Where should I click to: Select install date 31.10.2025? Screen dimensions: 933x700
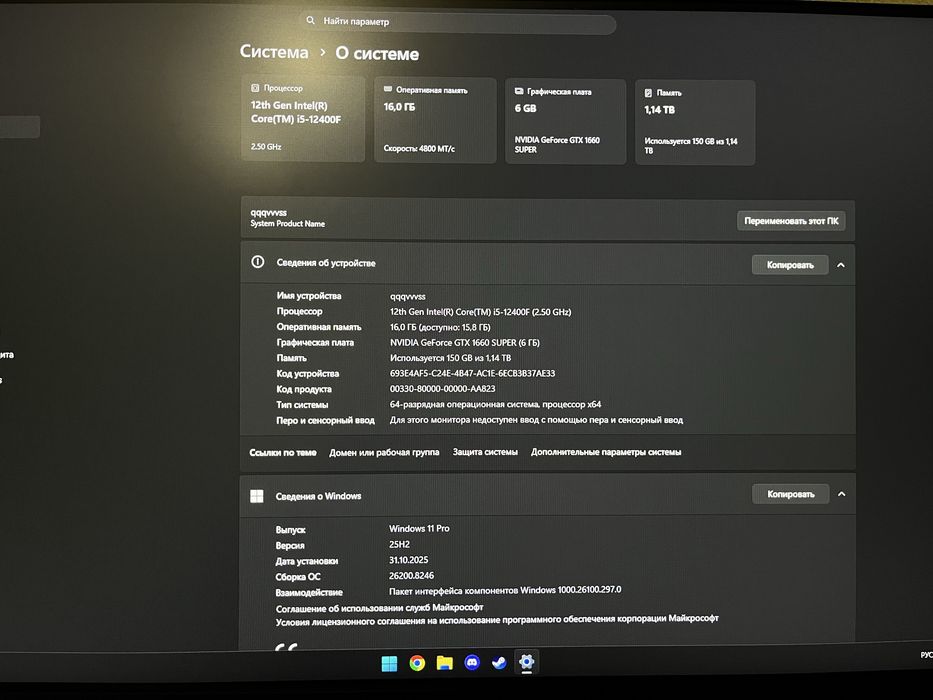[409, 560]
